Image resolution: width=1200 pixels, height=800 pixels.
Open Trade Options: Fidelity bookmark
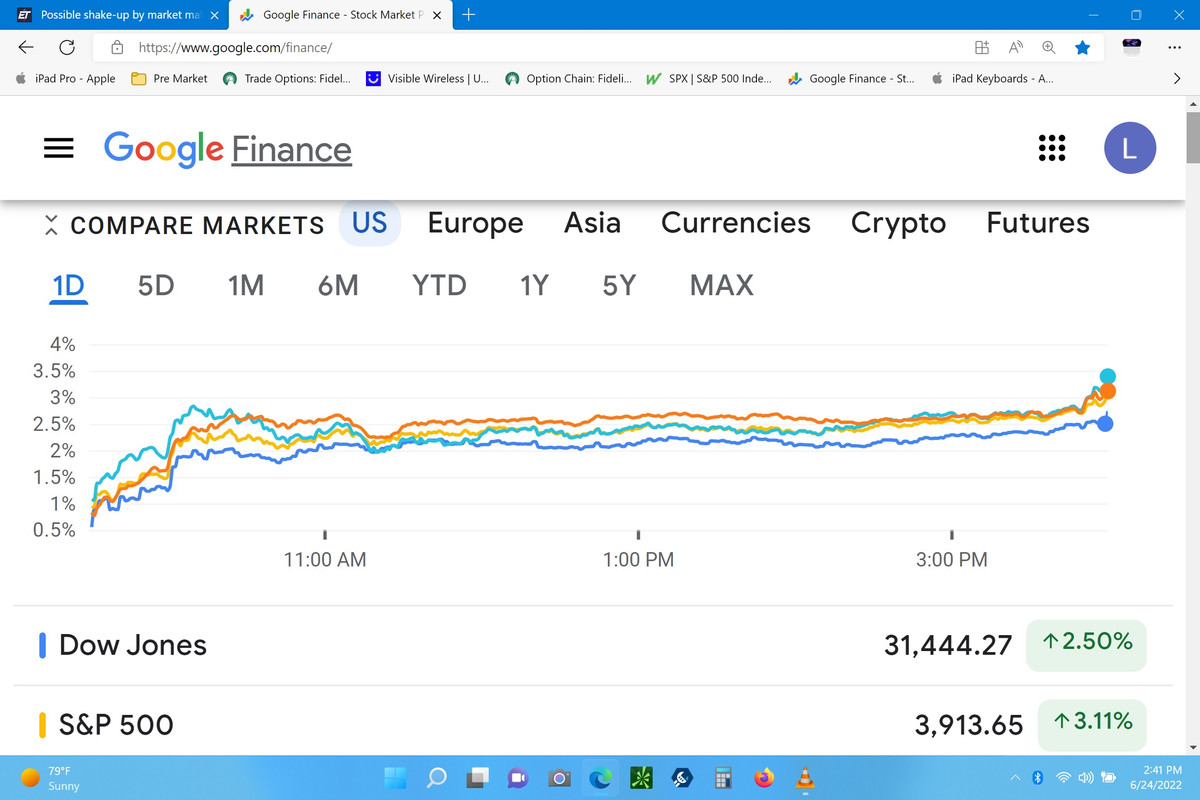tap(286, 78)
